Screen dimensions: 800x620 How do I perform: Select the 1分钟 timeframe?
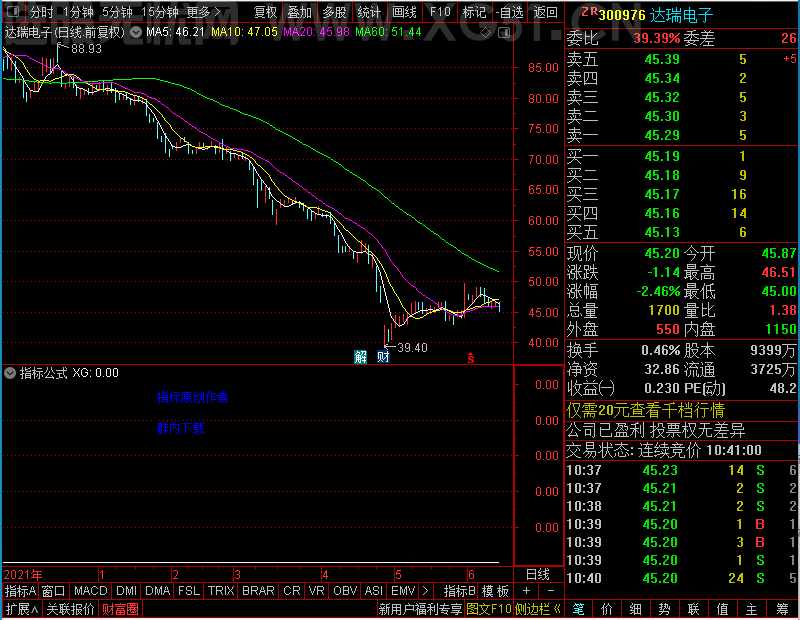(x=78, y=12)
